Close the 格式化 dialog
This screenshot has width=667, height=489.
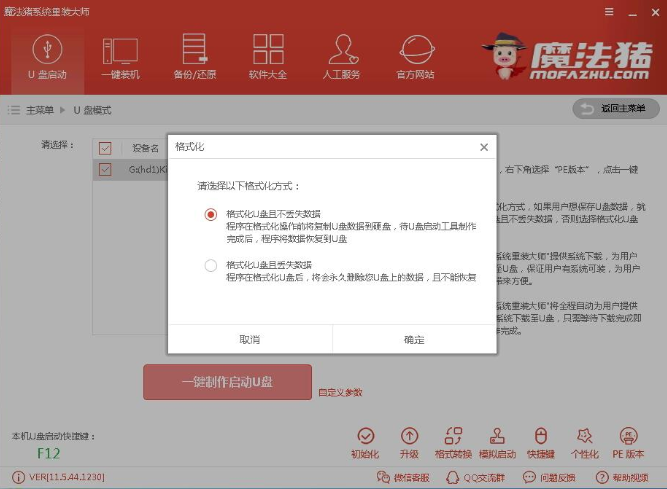click(x=484, y=147)
